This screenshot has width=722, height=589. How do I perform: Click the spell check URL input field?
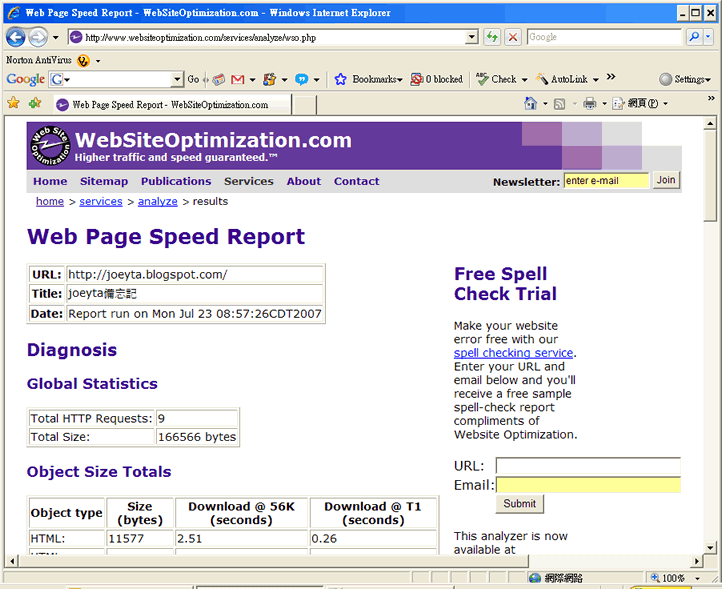coord(588,466)
